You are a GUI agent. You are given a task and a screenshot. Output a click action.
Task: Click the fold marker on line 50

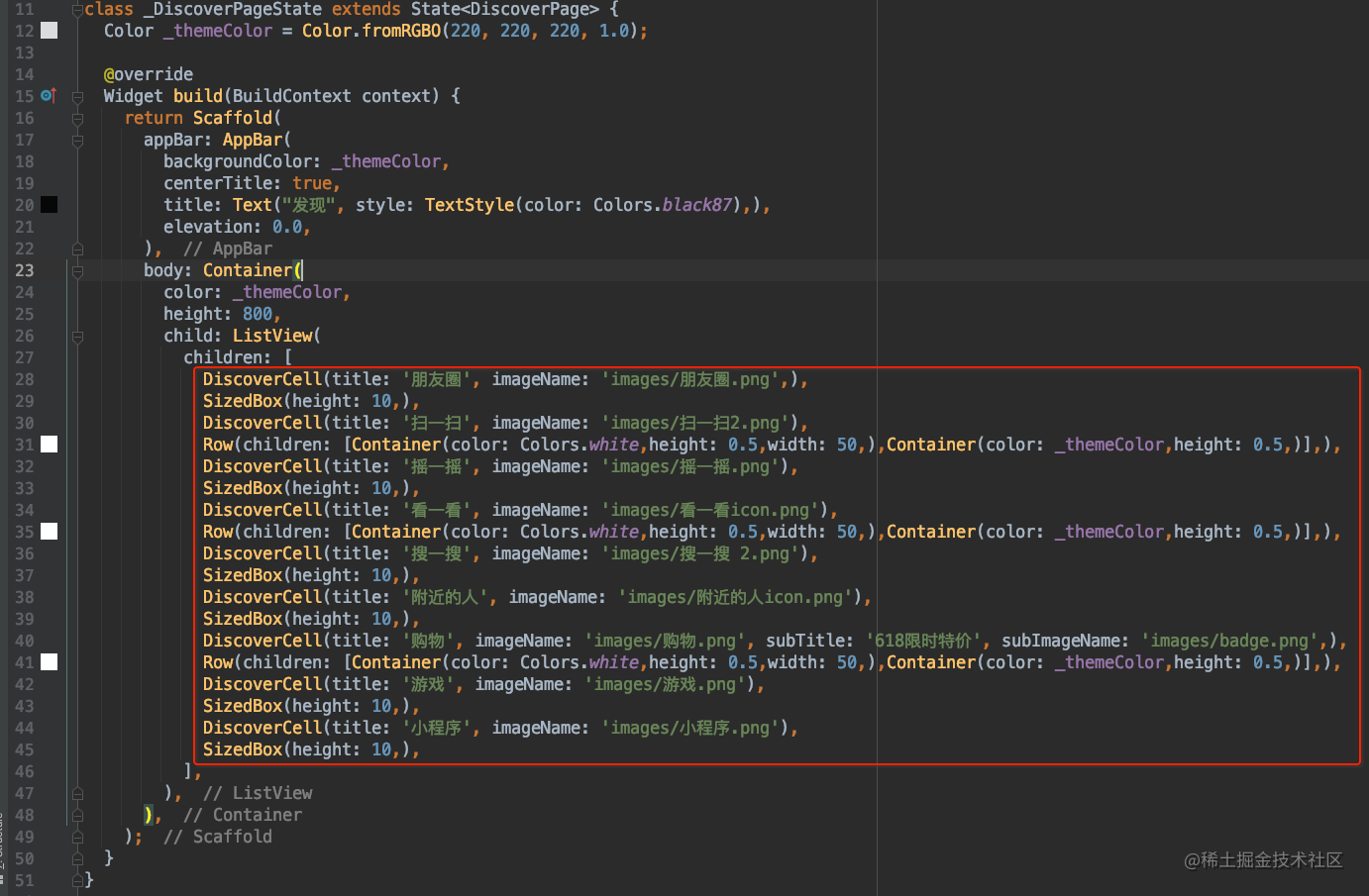pyautogui.click(x=77, y=859)
